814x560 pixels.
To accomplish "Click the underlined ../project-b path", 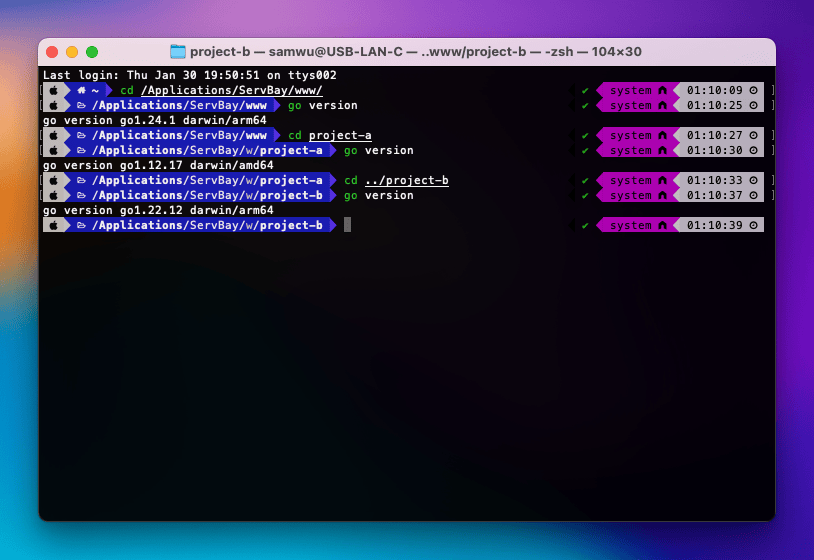I will coord(406,180).
